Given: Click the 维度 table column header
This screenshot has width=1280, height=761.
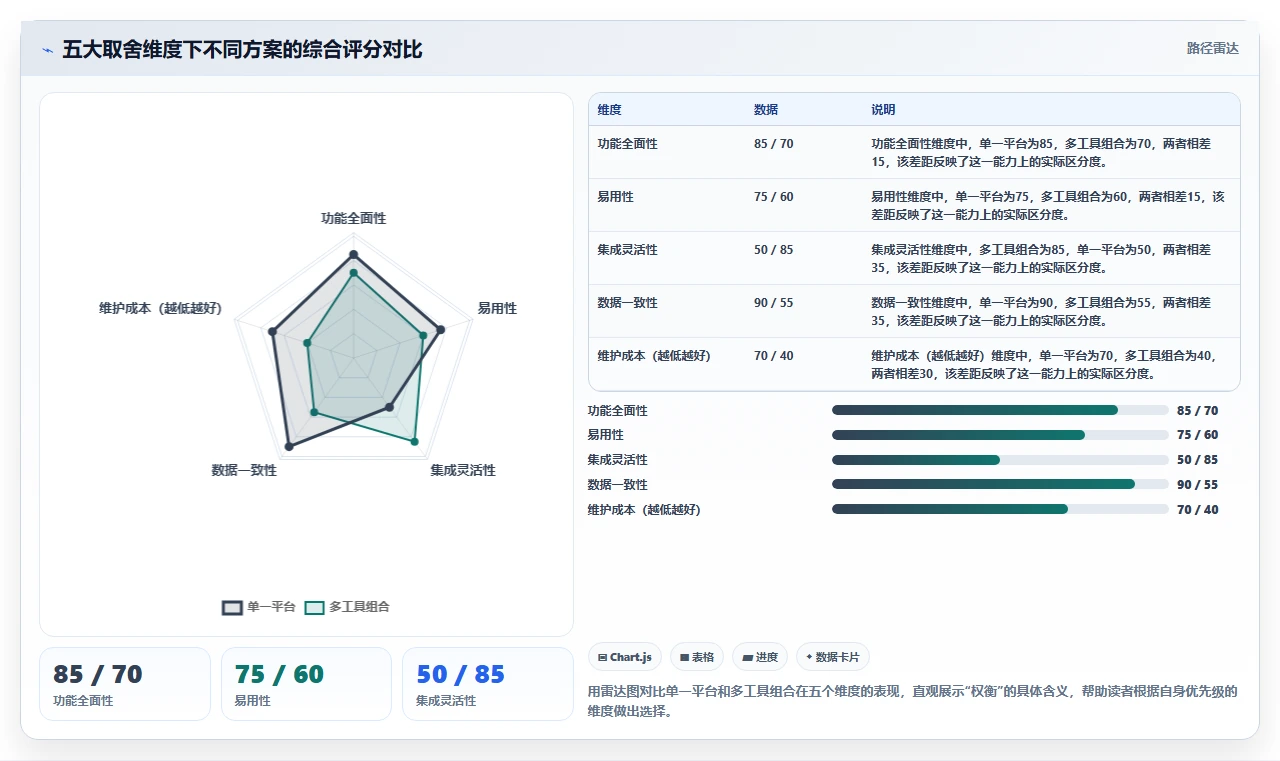Looking at the screenshot, I should (609, 110).
